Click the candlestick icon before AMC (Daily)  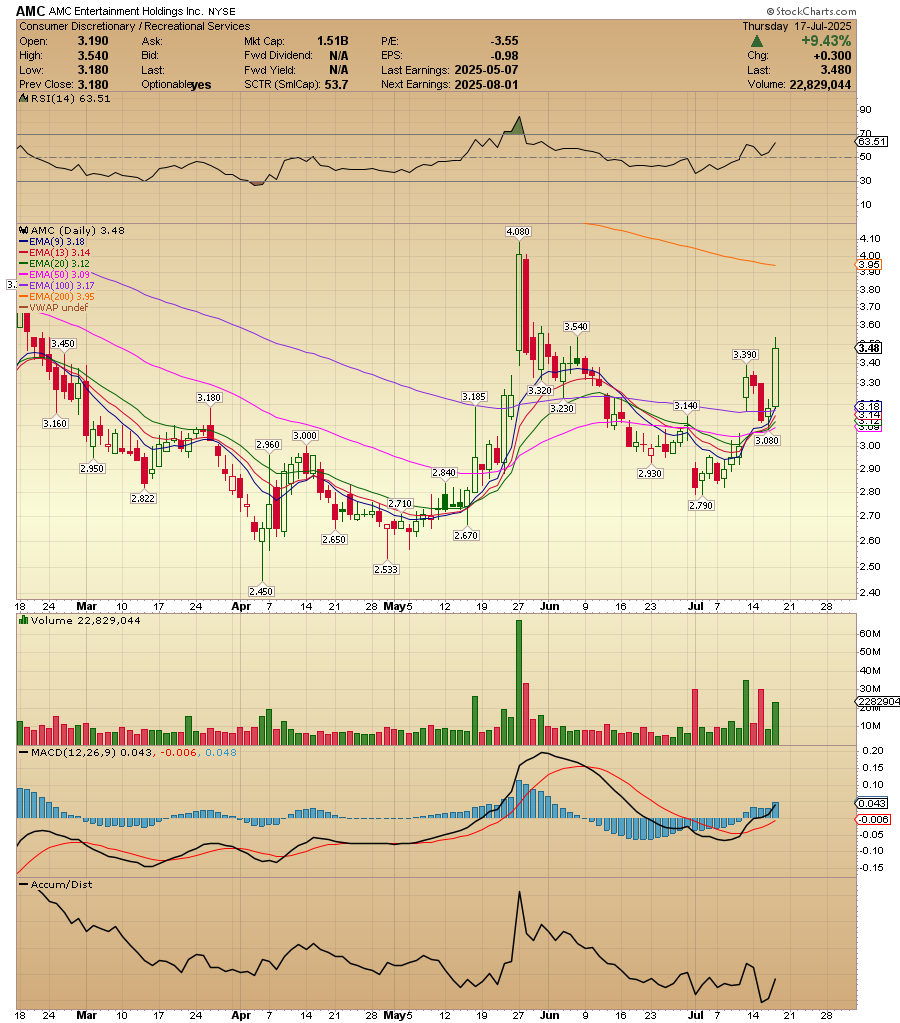(24, 230)
